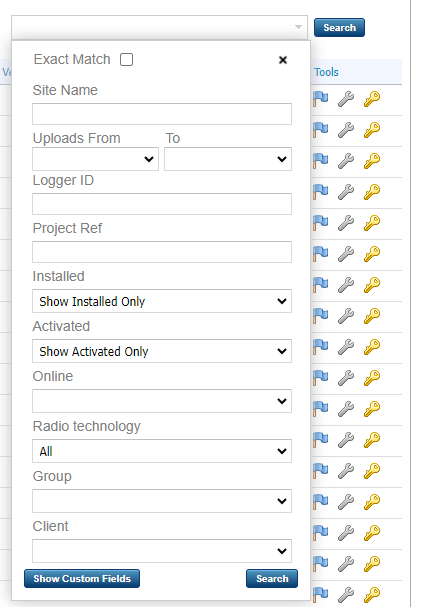The height and width of the screenshot is (607, 423).
Task: Open the Uploads From date dropdown
Action: pyautogui.click(x=96, y=159)
